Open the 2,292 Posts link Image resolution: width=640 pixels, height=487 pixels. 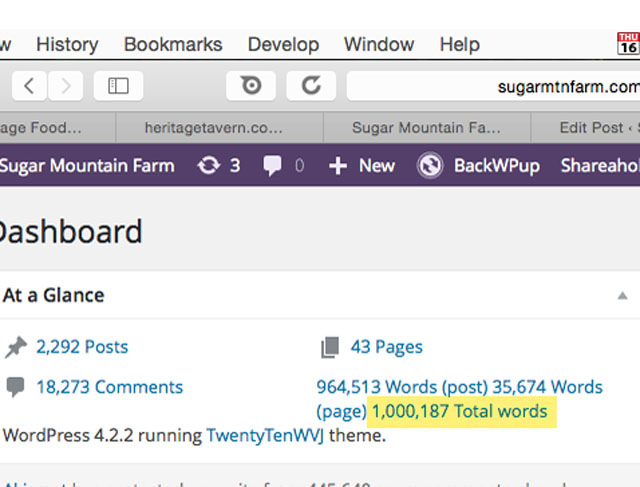point(82,347)
